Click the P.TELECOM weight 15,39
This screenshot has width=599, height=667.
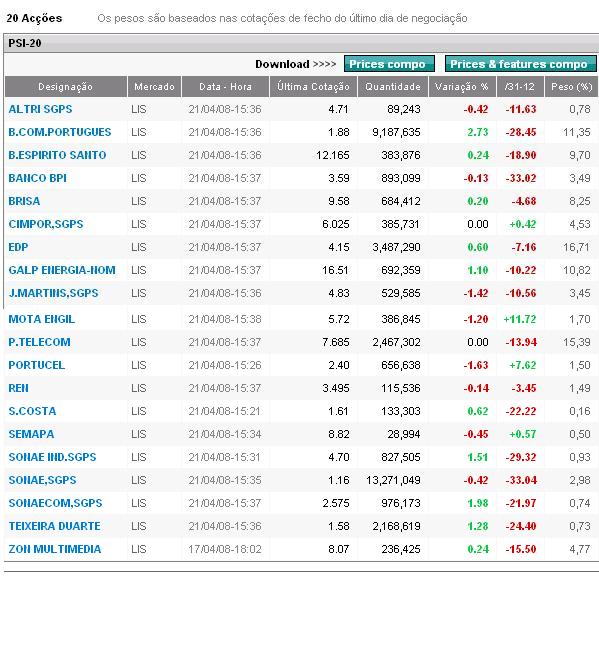[576, 342]
